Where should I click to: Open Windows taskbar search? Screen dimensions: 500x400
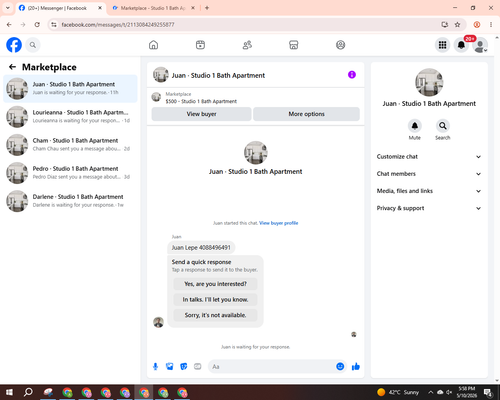coord(28,392)
